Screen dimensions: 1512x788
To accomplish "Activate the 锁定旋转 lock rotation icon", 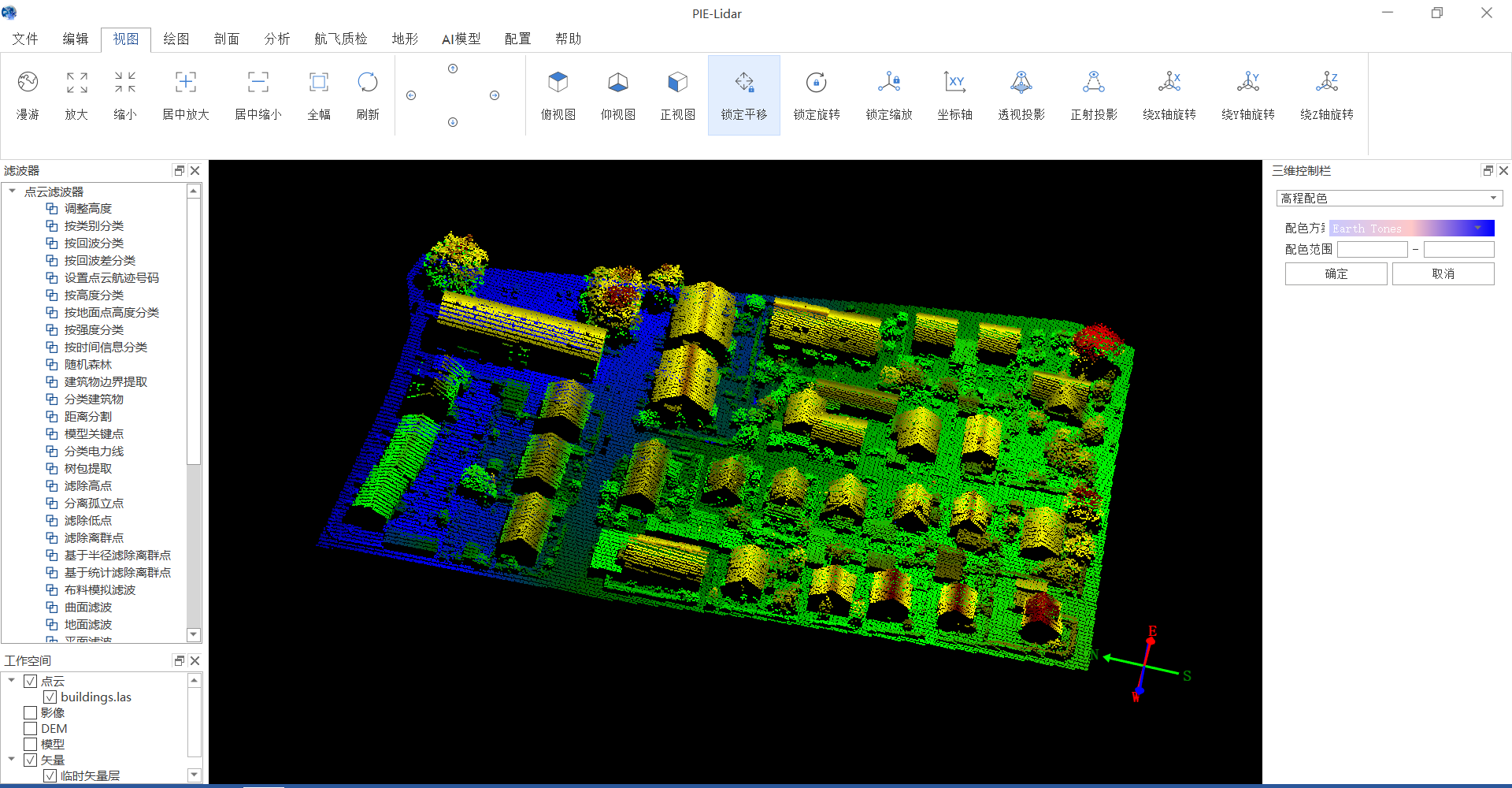I will click(x=817, y=83).
